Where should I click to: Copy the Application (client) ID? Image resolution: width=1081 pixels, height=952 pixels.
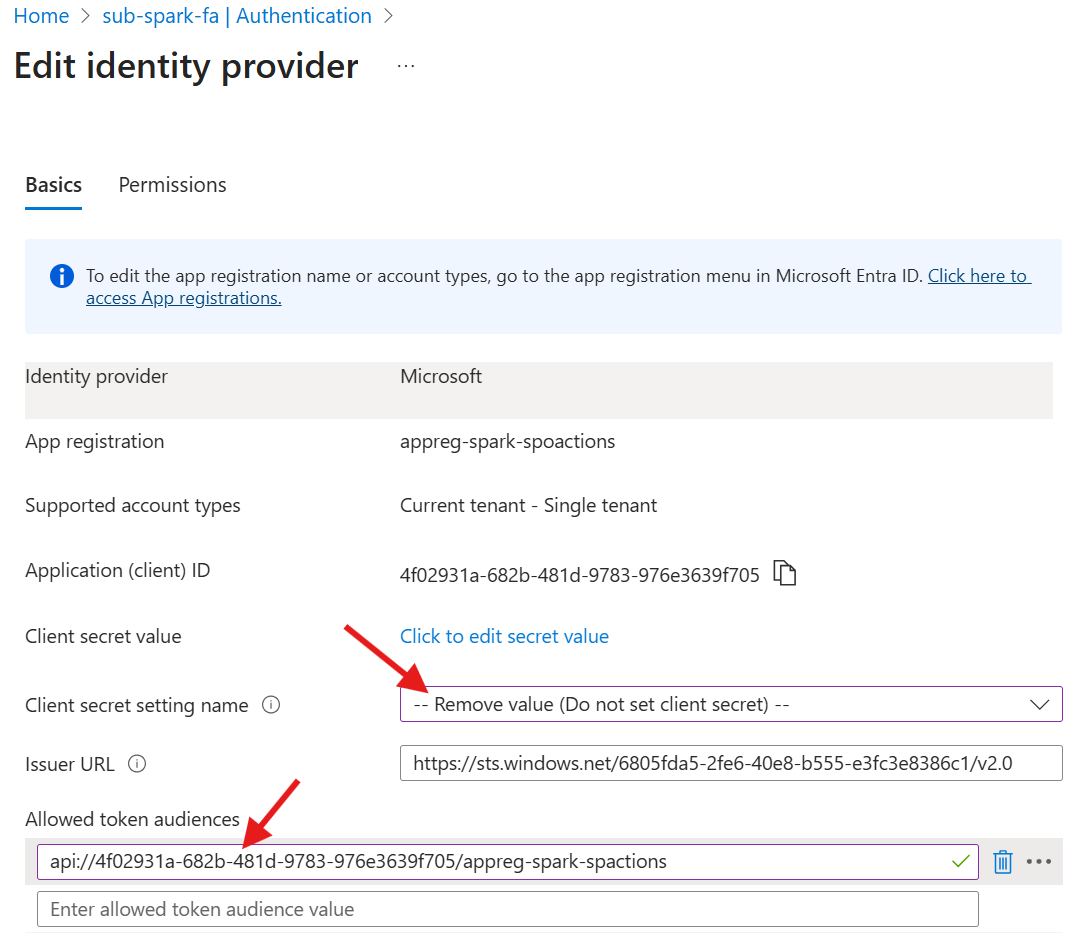[x=786, y=574]
